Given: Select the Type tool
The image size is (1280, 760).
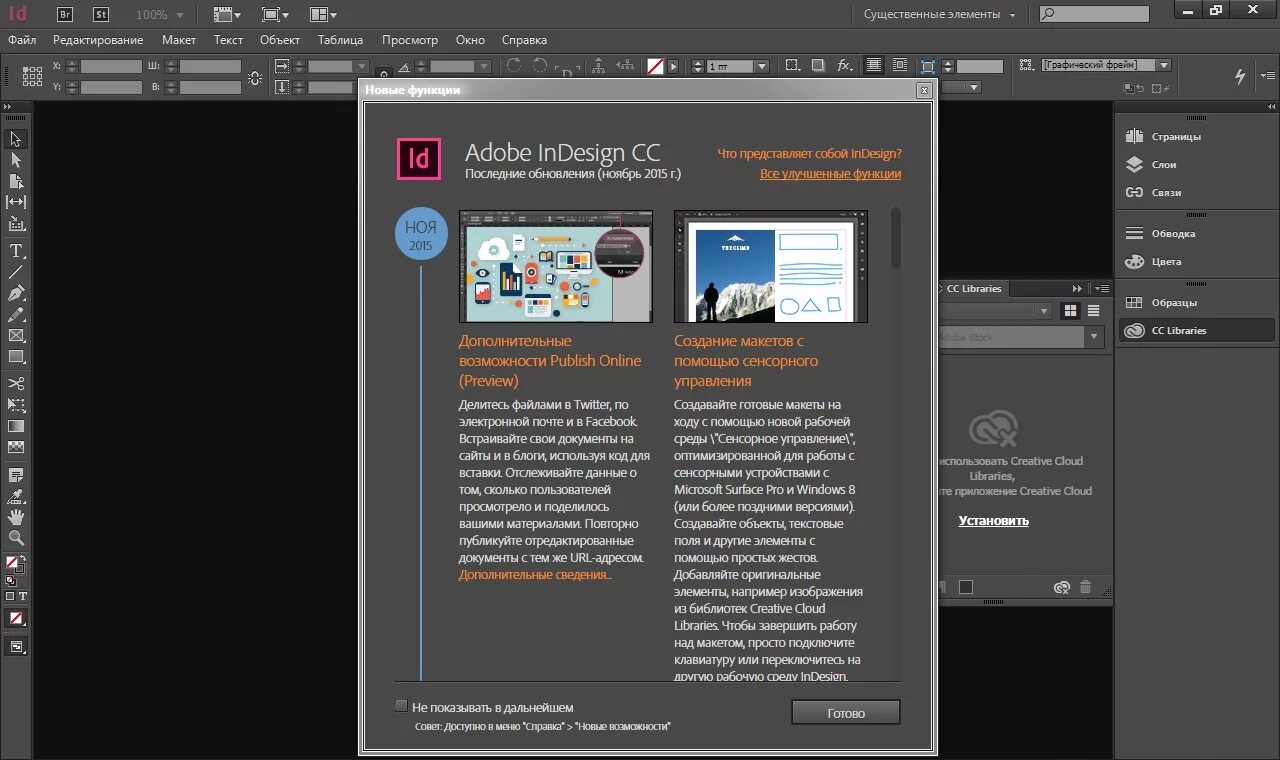Looking at the screenshot, I should pyautogui.click(x=16, y=251).
